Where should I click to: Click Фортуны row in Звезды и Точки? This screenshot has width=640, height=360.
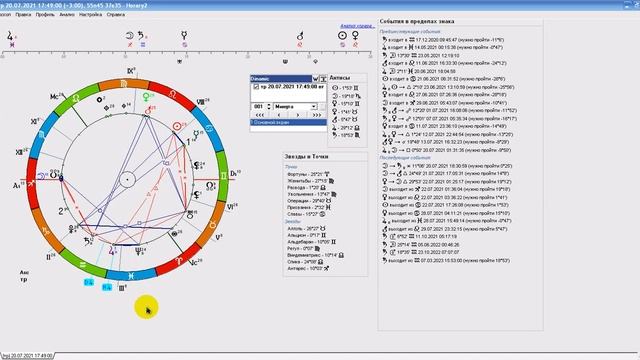[x=308, y=174]
